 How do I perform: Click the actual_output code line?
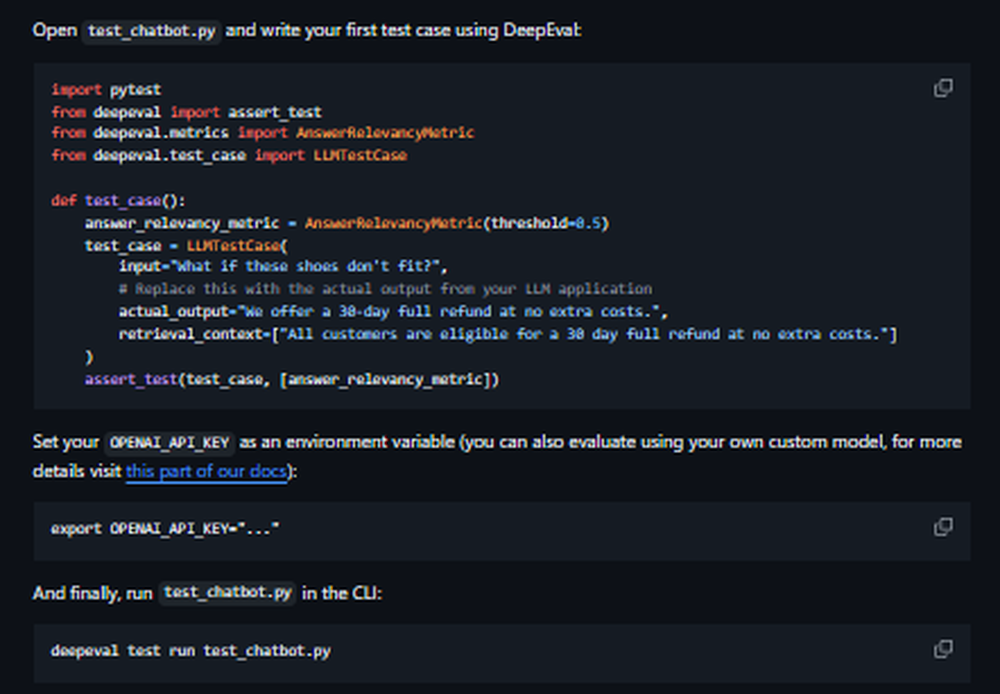393,312
